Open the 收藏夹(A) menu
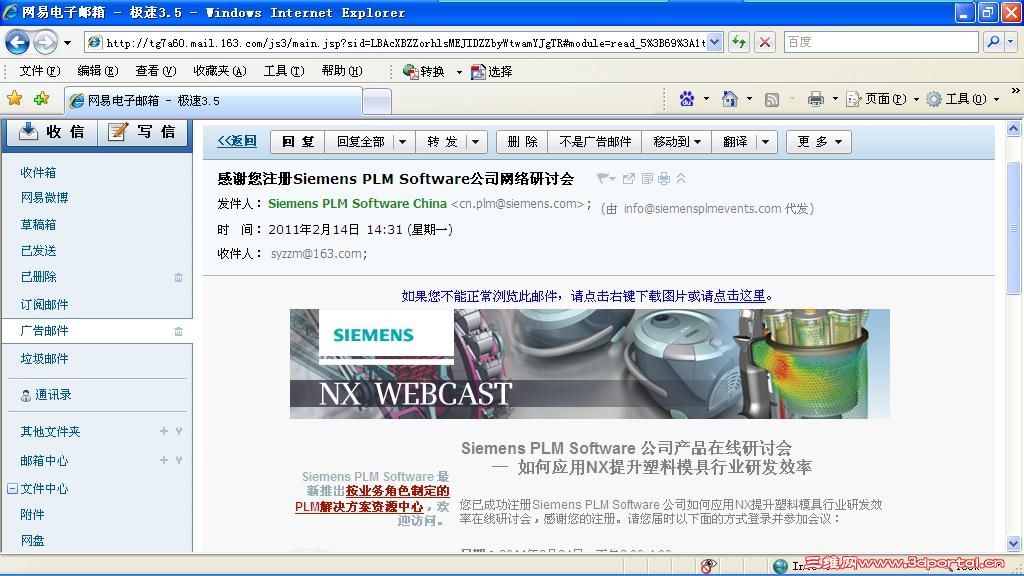Image resolution: width=1024 pixels, height=576 pixels. tap(220, 71)
